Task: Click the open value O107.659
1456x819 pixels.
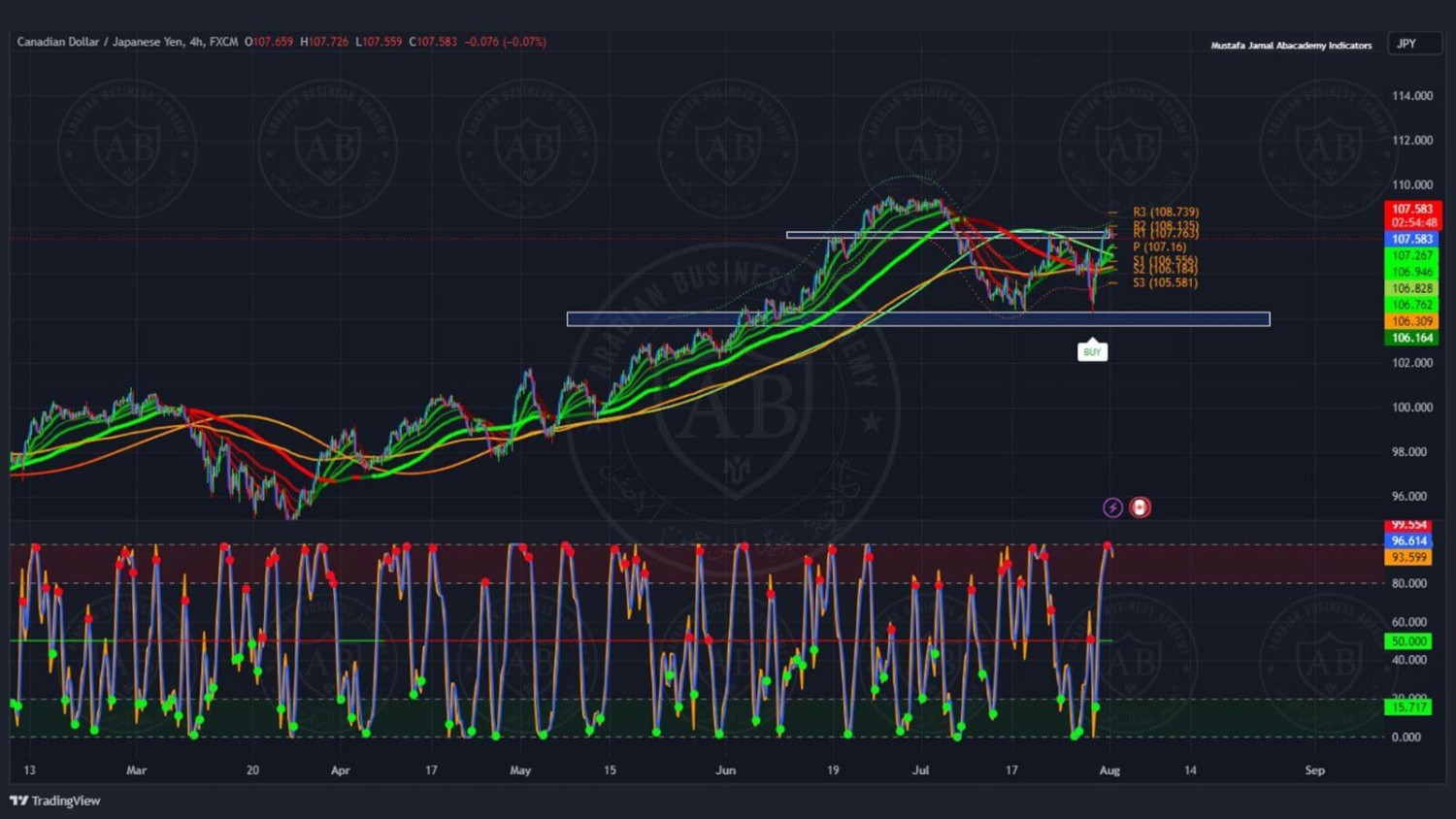Action: point(269,42)
